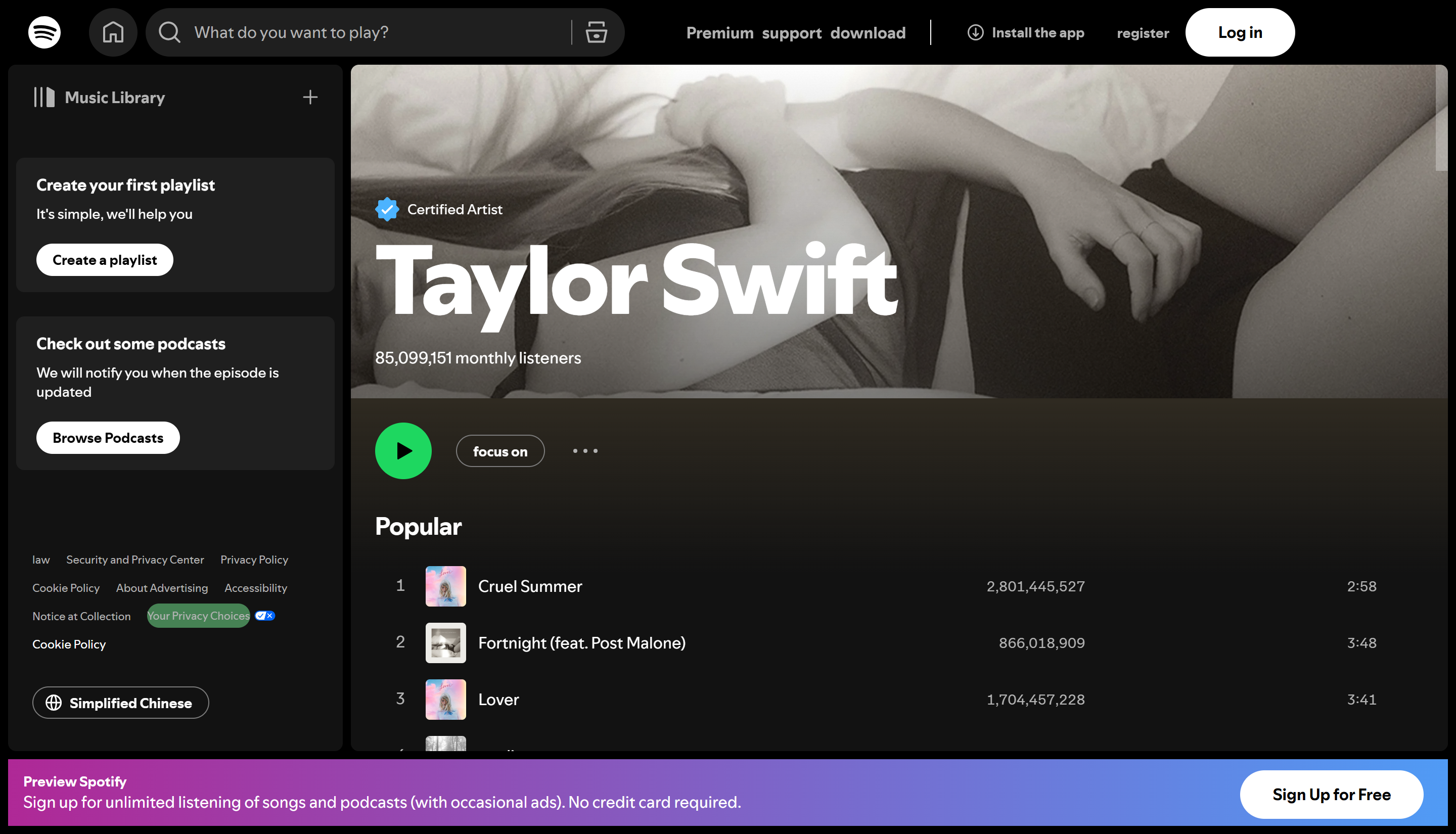Viewport: 1456px width, 834px height.
Task: Open more options via the ellipsis icon
Action: coord(585,451)
